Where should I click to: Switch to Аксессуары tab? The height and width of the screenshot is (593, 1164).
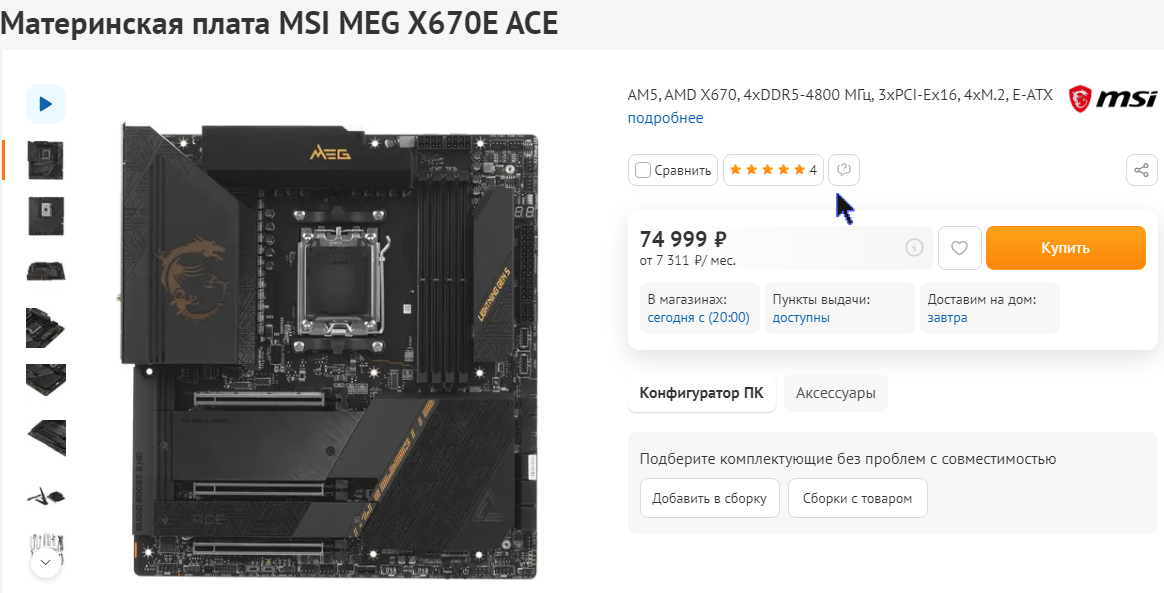pos(835,393)
